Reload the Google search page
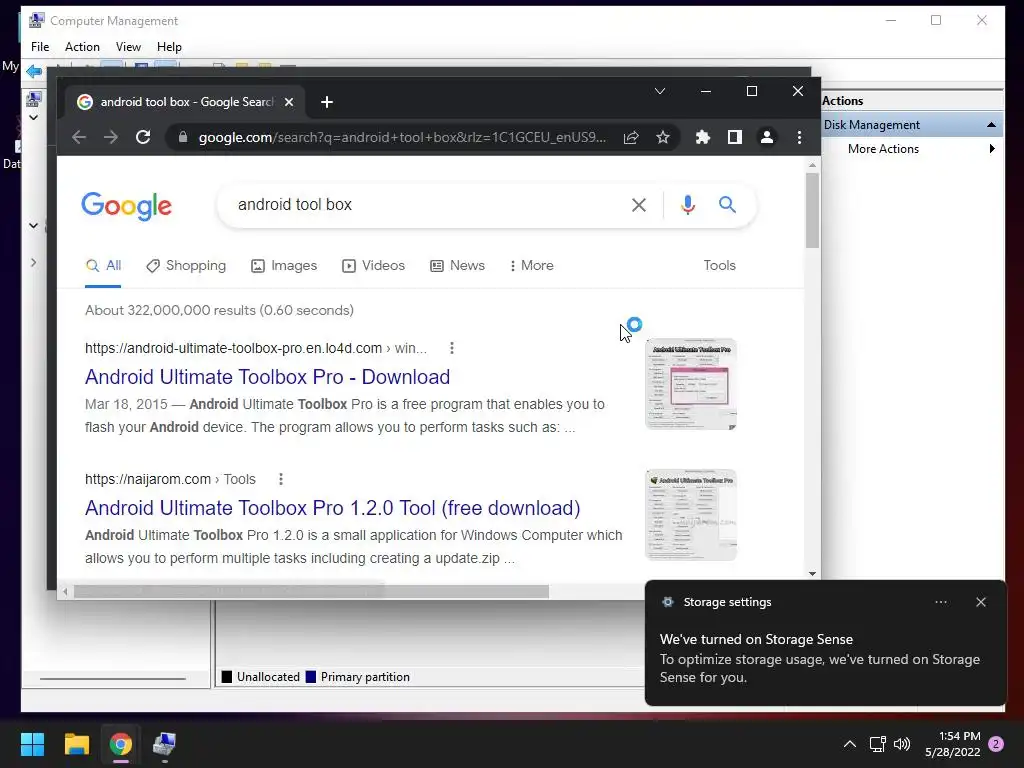Screen dimensions: 1024x768 click(x=143, y=137)
